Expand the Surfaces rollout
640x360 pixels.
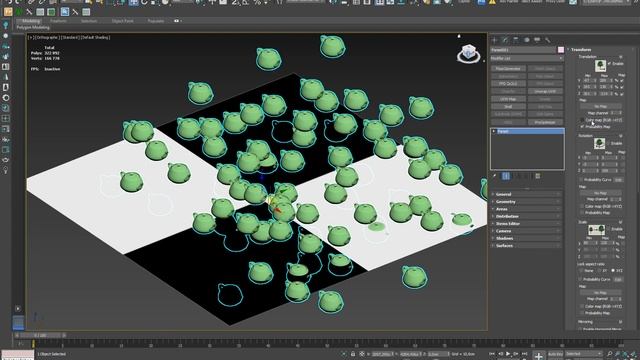(527, 246)
